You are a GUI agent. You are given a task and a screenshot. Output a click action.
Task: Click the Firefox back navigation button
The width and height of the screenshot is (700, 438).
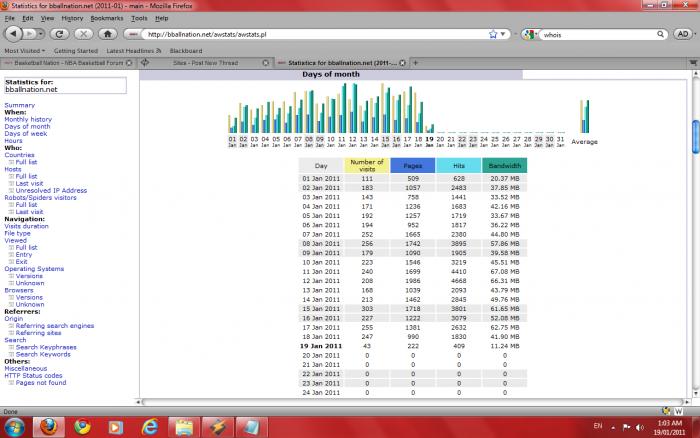(13, 34)
